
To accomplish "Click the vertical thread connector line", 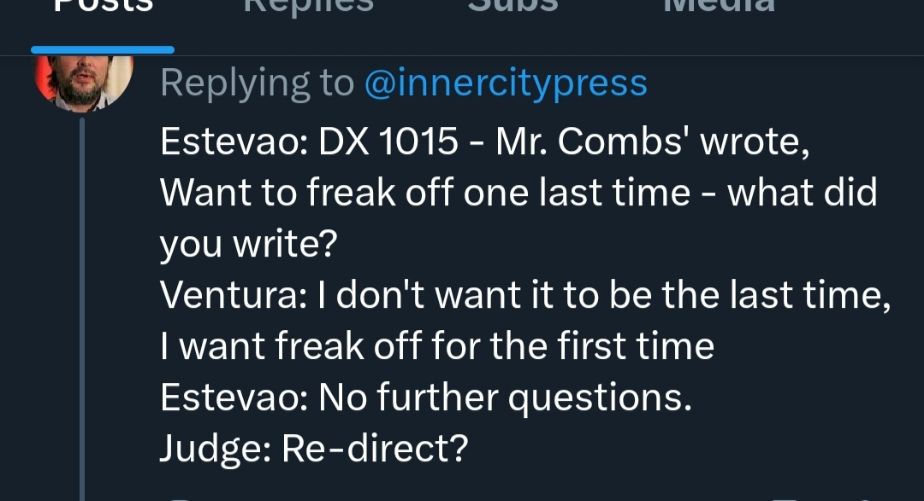I will point(83,300).
